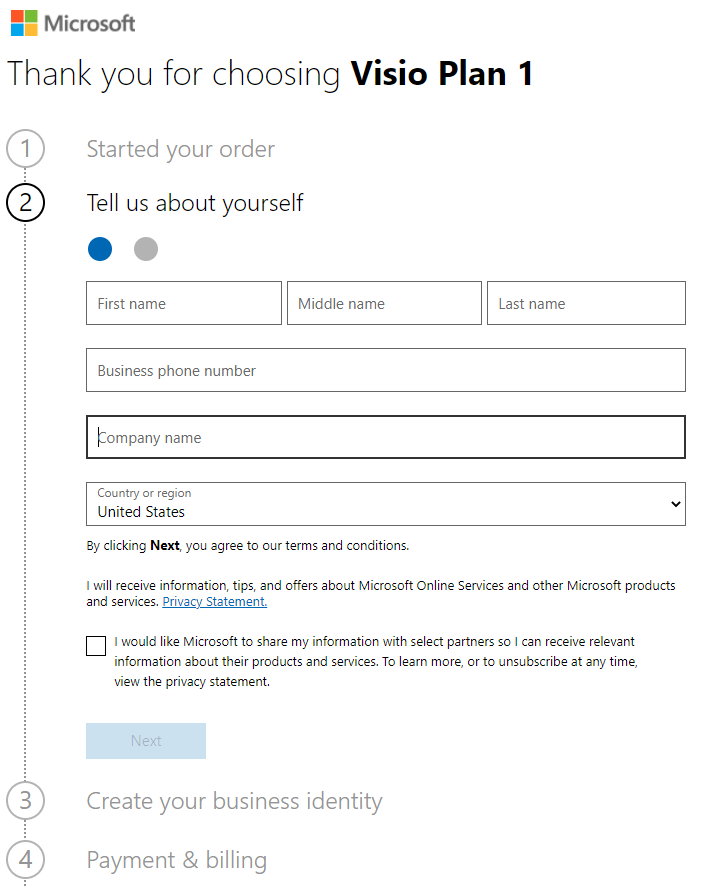Click the Next button
This screenshot has height=888, width=705.
[x=146, y=740]
